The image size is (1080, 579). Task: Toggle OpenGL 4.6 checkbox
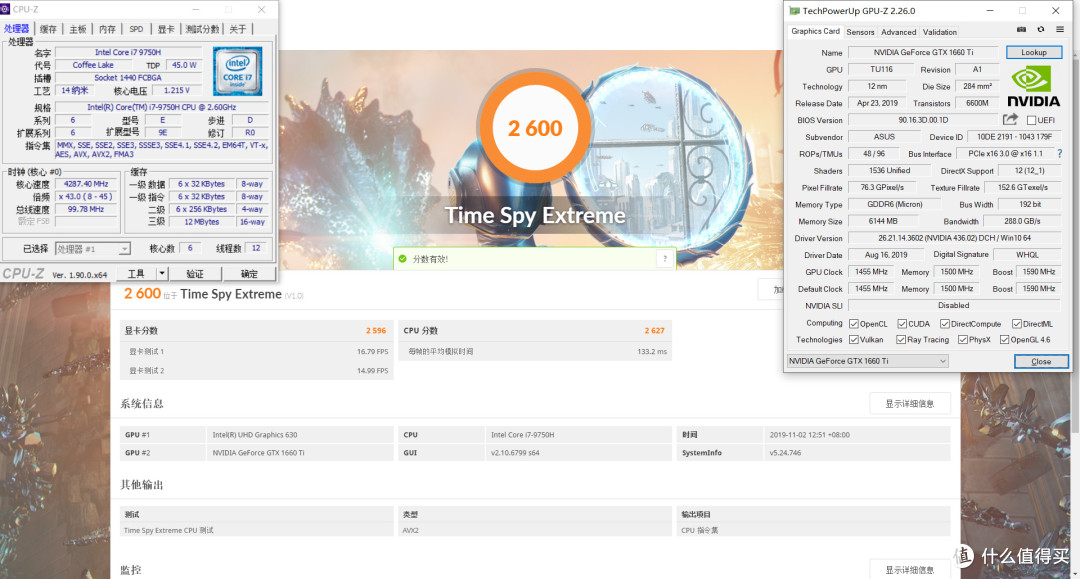(1004, 339)
